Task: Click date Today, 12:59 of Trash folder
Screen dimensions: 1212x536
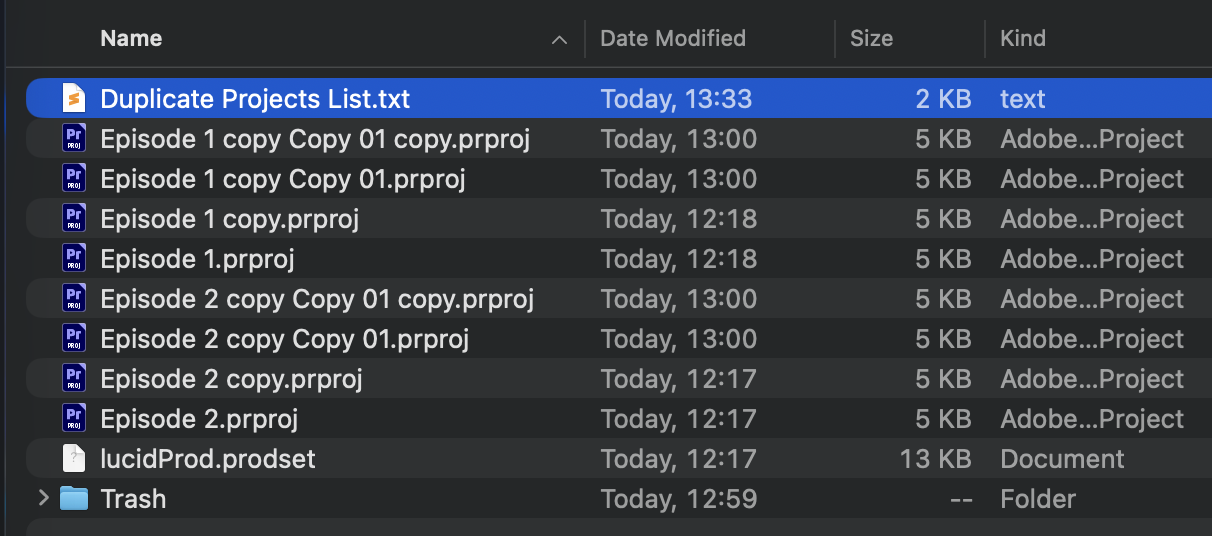Action: click(x=679, y=499)
